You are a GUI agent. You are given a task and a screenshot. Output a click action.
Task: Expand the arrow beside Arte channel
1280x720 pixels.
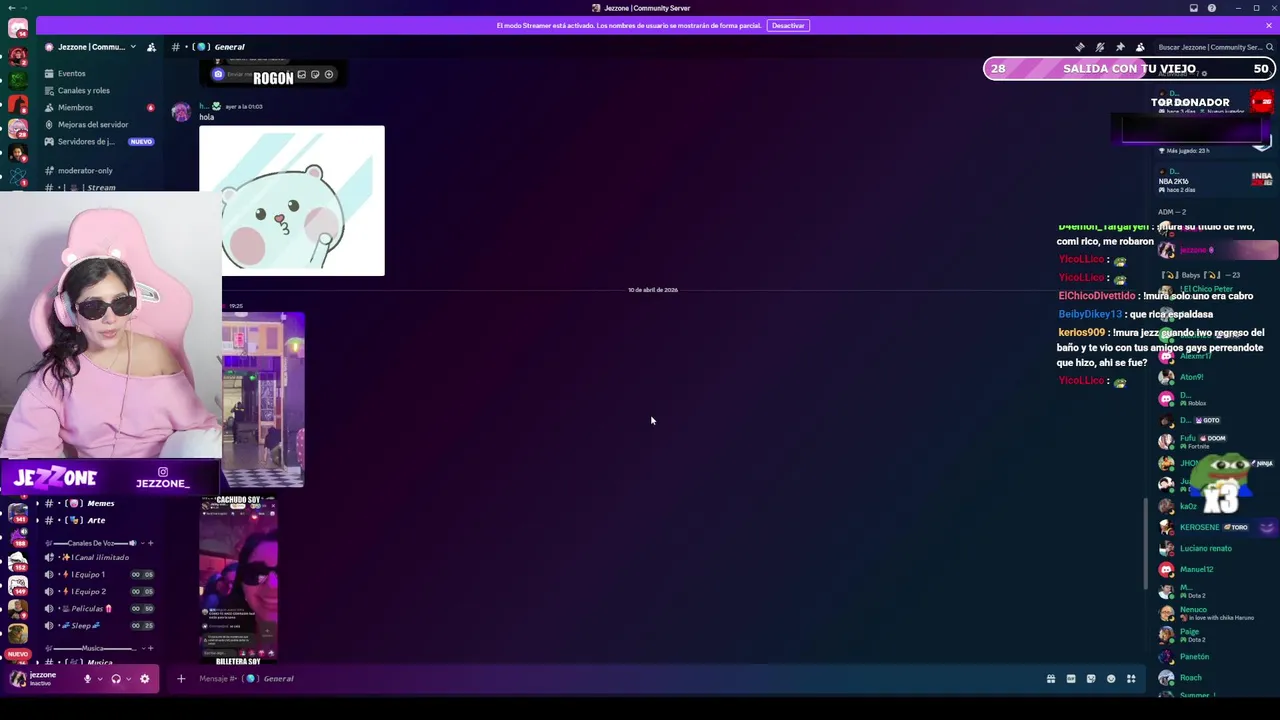coord(38,520)
